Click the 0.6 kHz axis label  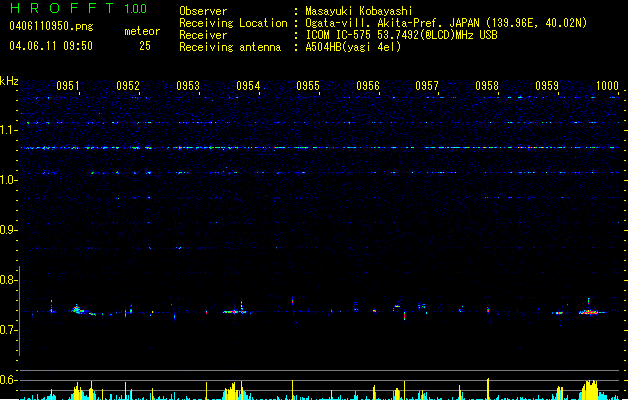point(8,380)
